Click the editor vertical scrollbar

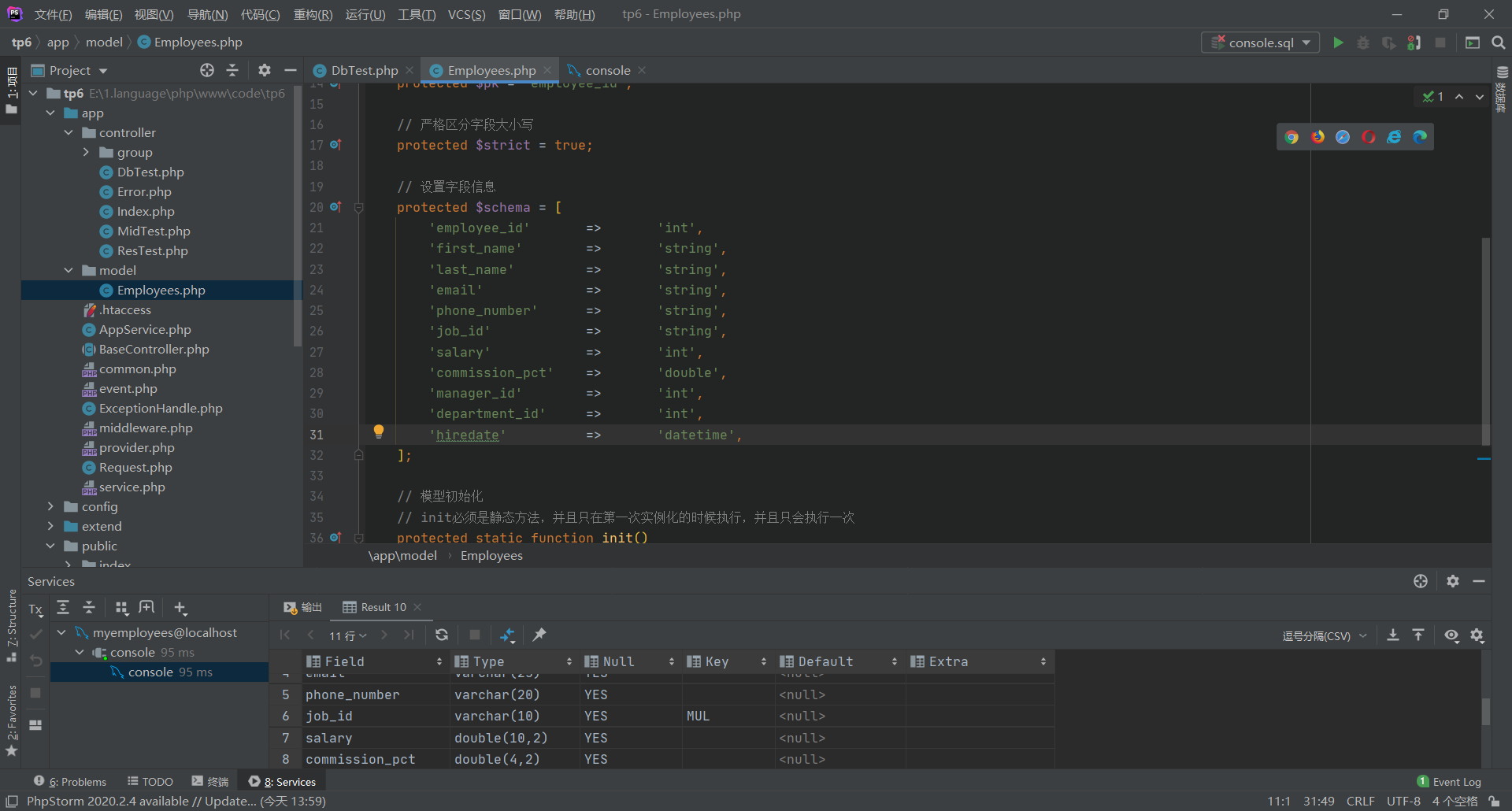[1486, 340]
